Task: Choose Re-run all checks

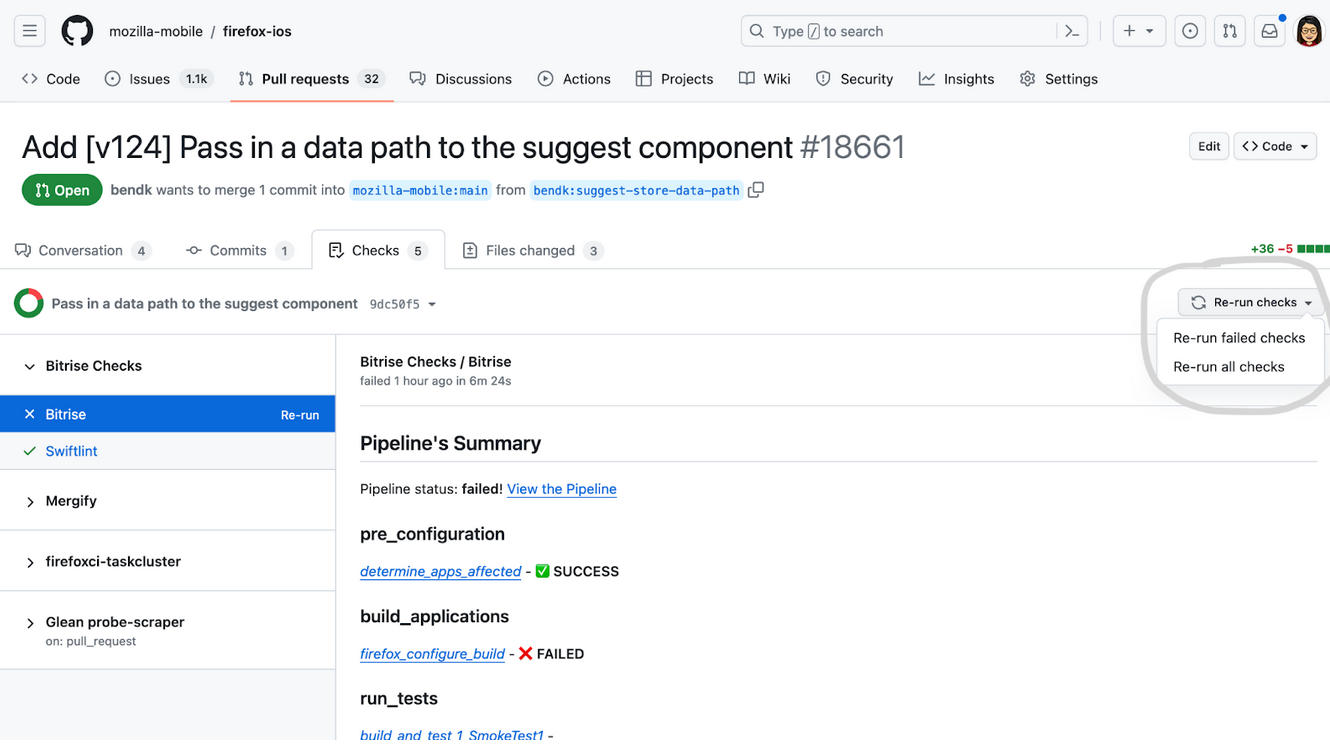Action: tap(1239, 367)
